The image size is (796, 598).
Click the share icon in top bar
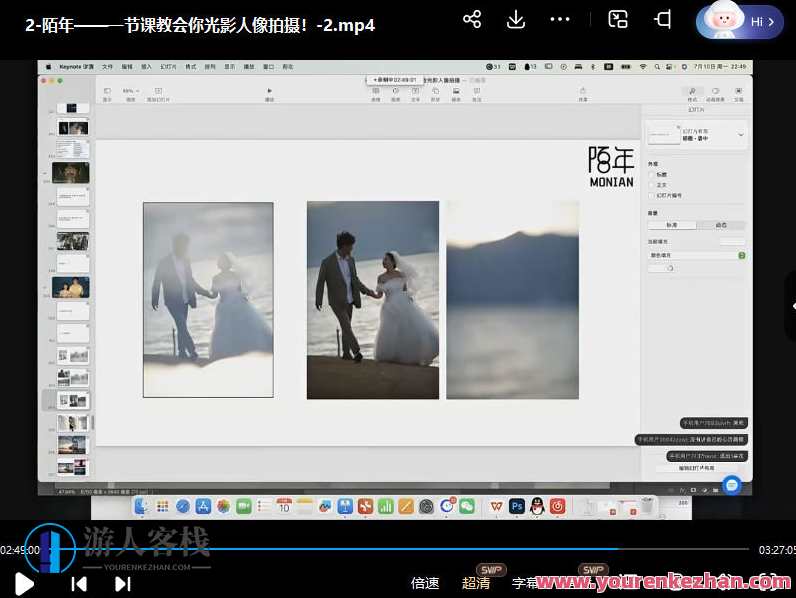pyautogui.click(x=472, y=20)
